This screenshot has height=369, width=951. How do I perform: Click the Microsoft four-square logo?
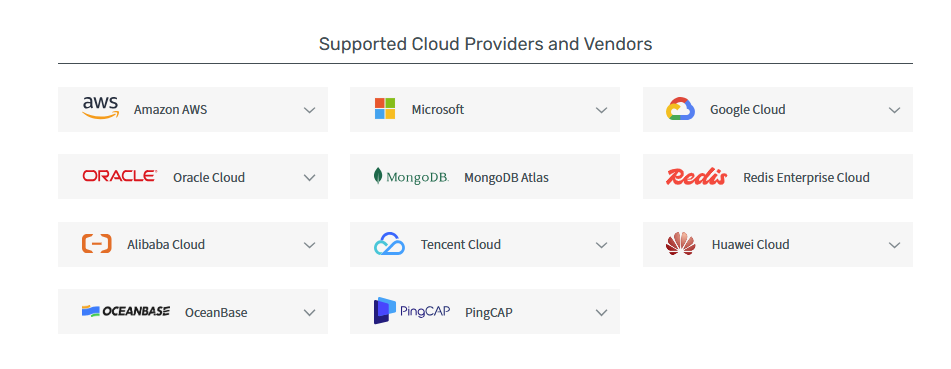click(385, 109)
